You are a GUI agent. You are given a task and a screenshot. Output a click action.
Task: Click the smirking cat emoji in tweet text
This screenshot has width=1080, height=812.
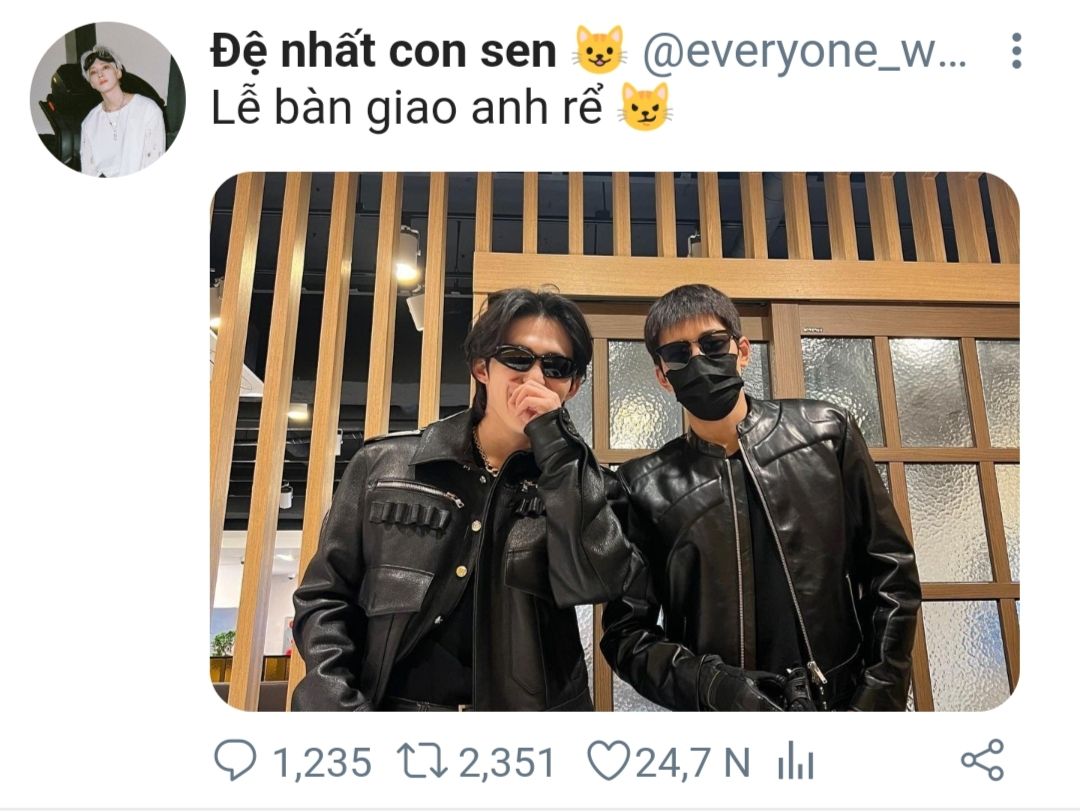tap(645, 107)
